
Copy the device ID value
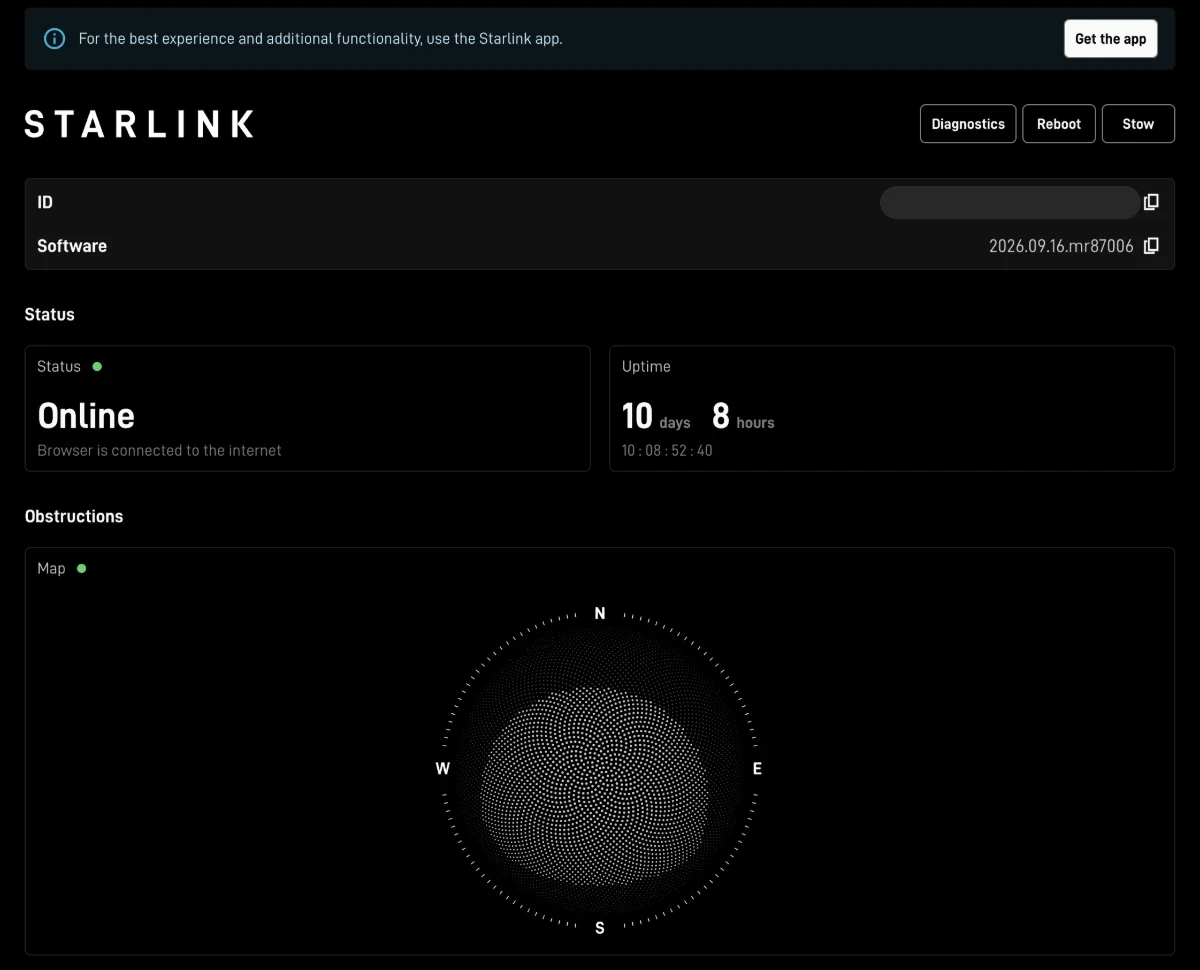click(x=1151, y=202)
